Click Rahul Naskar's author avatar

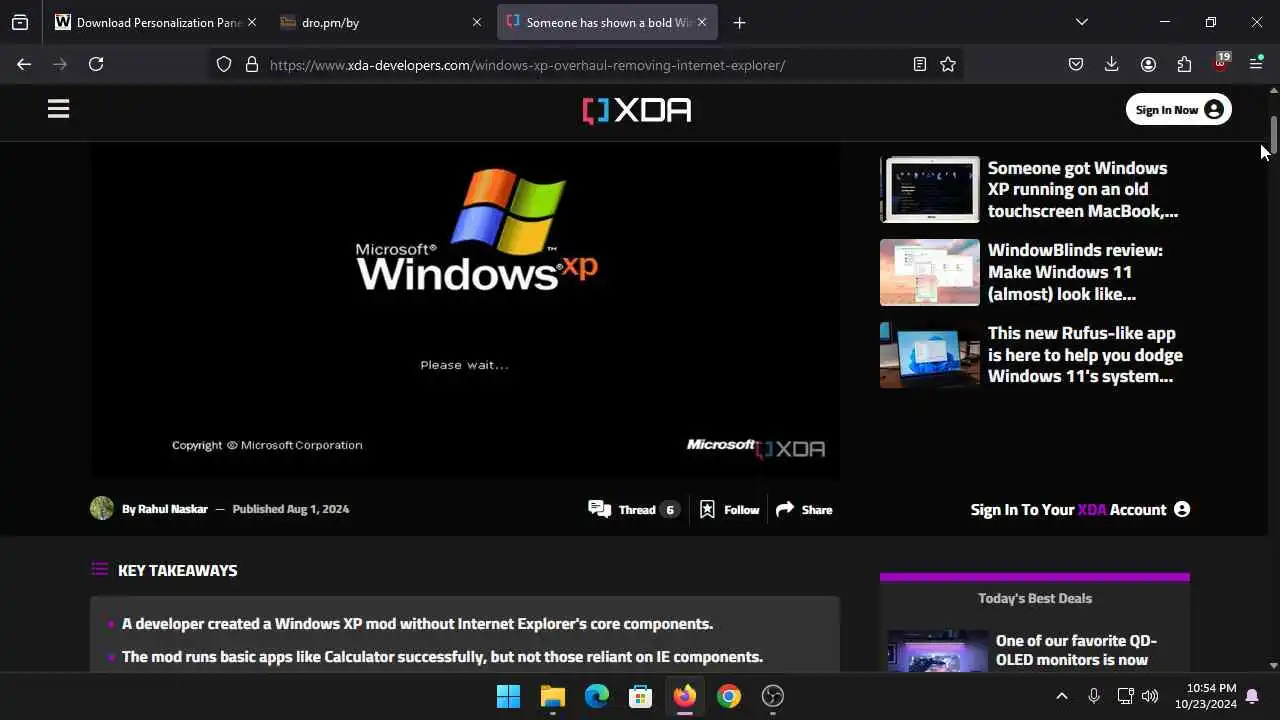102,508
